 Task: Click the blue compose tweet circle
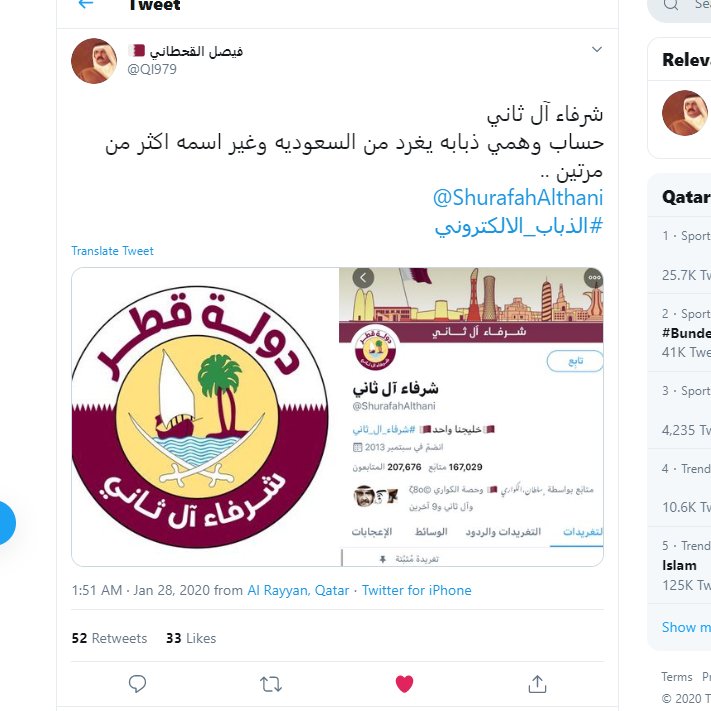tap(5, 523)
